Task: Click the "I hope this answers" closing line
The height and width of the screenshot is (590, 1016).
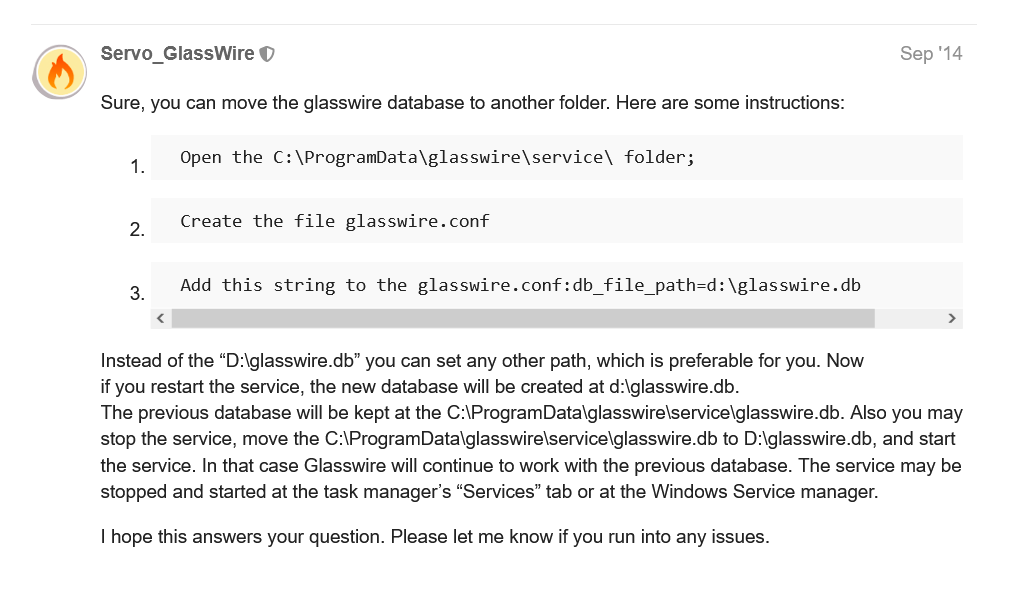Action: coord(435,537)
